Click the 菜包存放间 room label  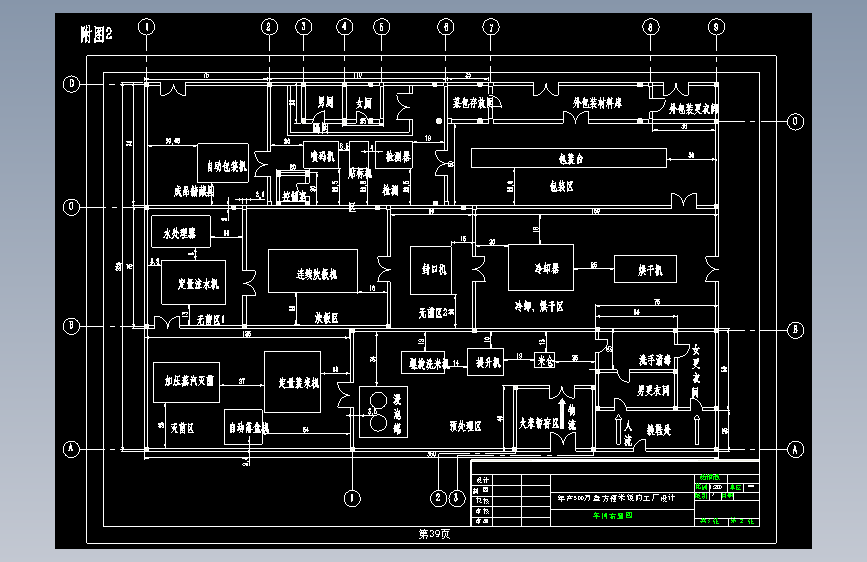473,103
